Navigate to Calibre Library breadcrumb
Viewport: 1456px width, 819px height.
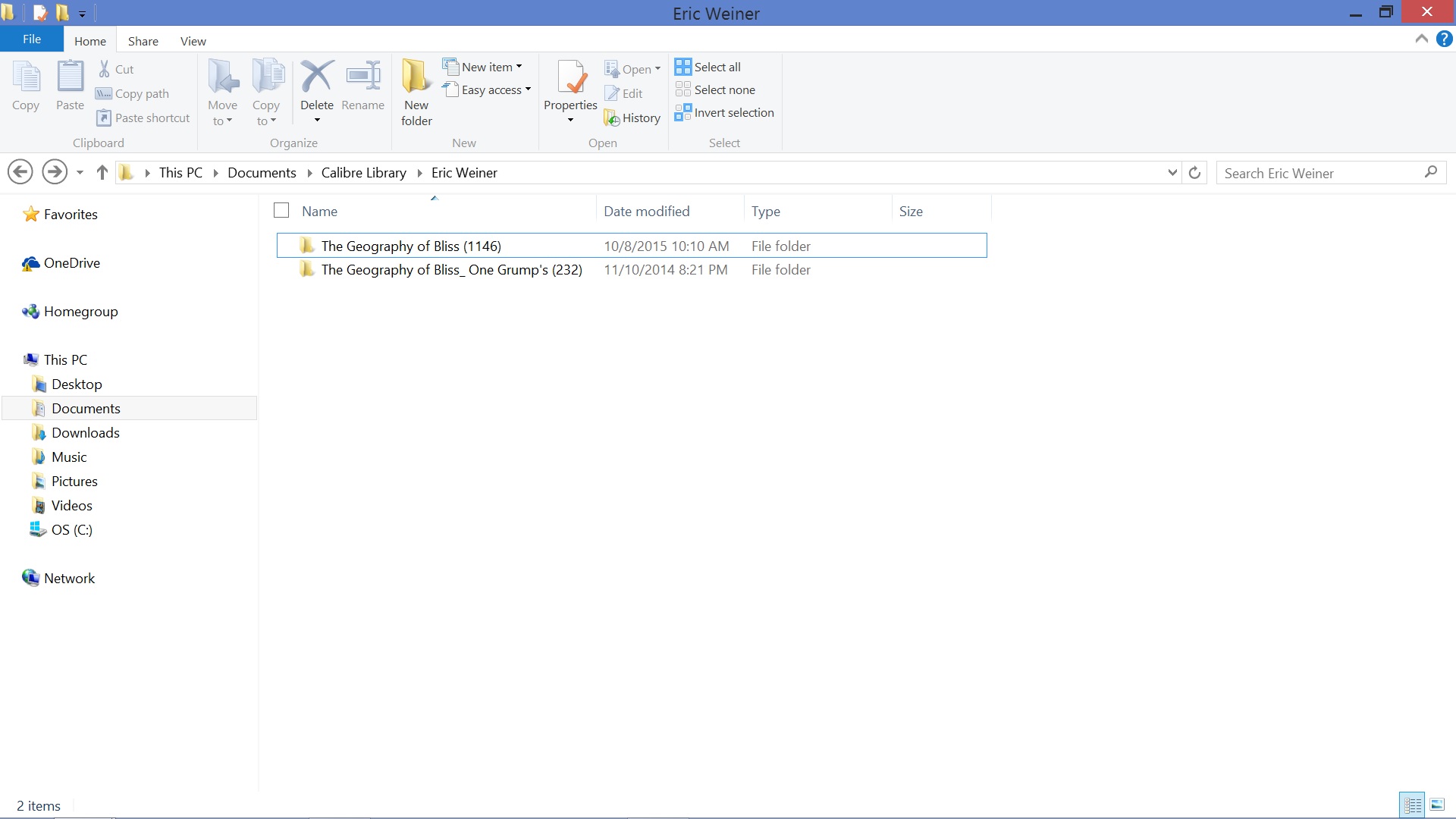pos(363,173)
